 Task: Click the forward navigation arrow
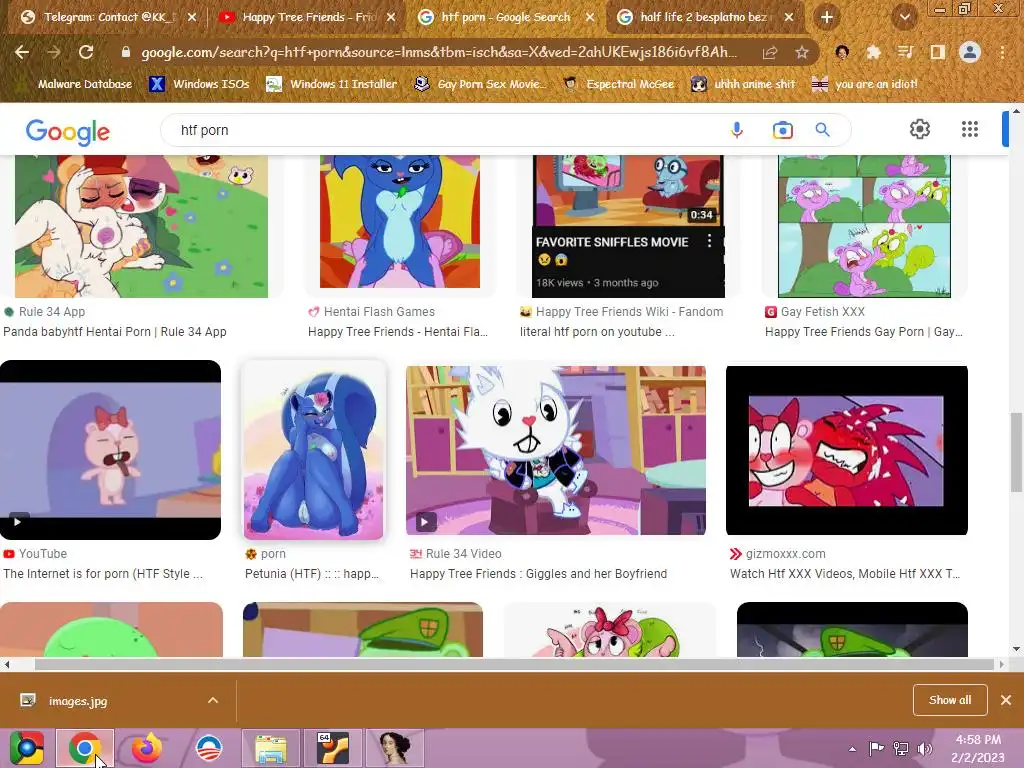click(54, 52)
